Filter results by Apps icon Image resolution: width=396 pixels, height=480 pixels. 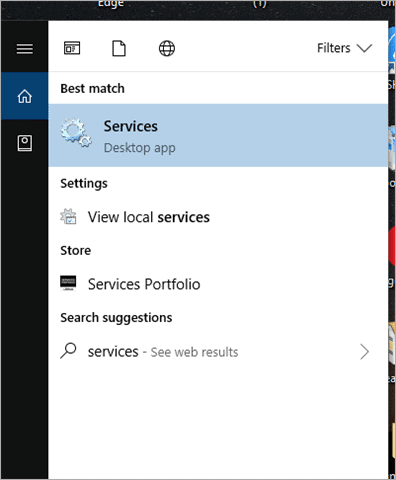pos(72,48)
